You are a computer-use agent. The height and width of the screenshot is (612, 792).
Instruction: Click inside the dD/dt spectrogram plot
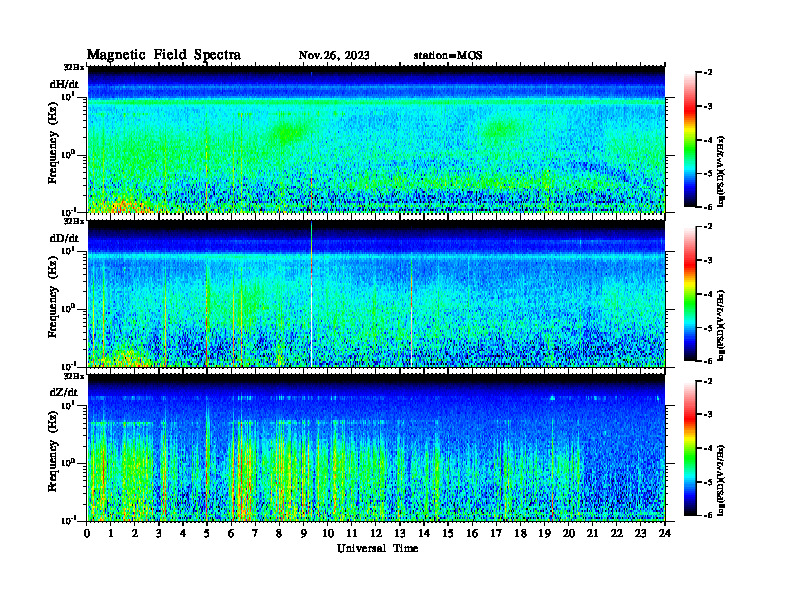376,293
